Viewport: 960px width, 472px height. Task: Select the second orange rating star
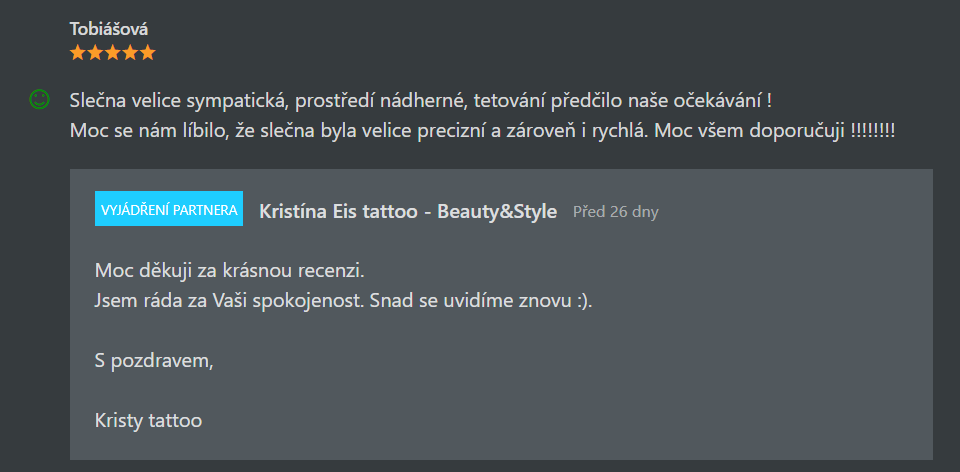click(x=96, y=53)
